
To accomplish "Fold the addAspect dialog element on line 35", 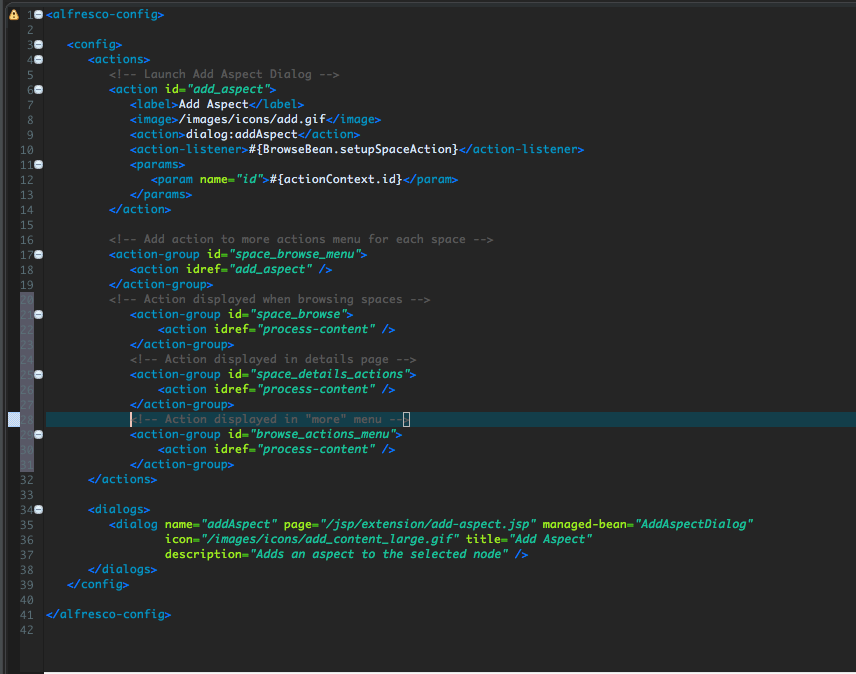I will [x=39, y=525].
